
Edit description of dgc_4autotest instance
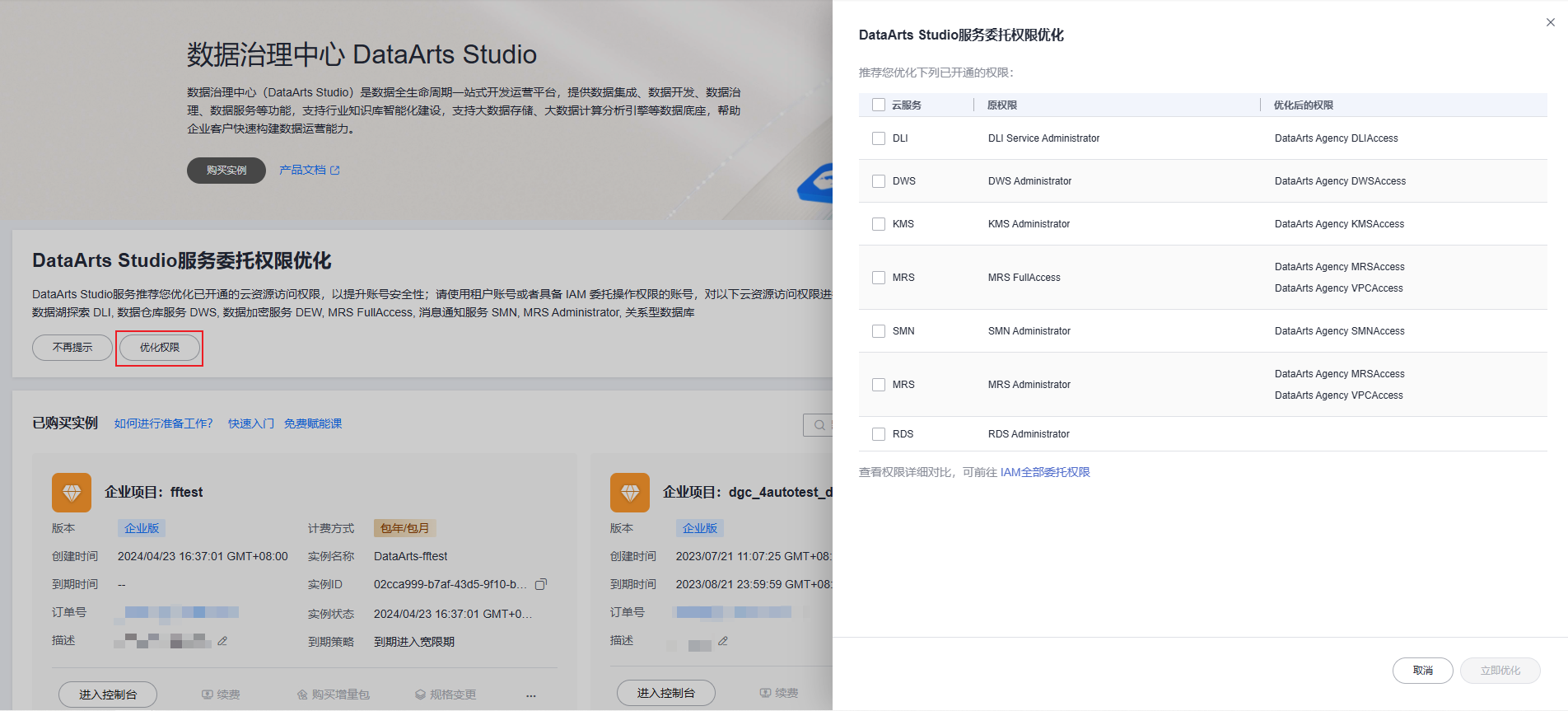coord(723,641)
